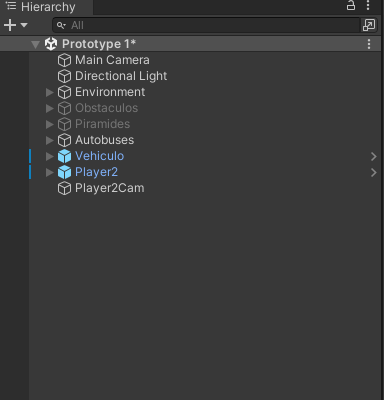Image resolution: width=384 pixels, height=400 pixels.
Task: Open the create dropdown arrow beside plus
Action: (24, 25)
